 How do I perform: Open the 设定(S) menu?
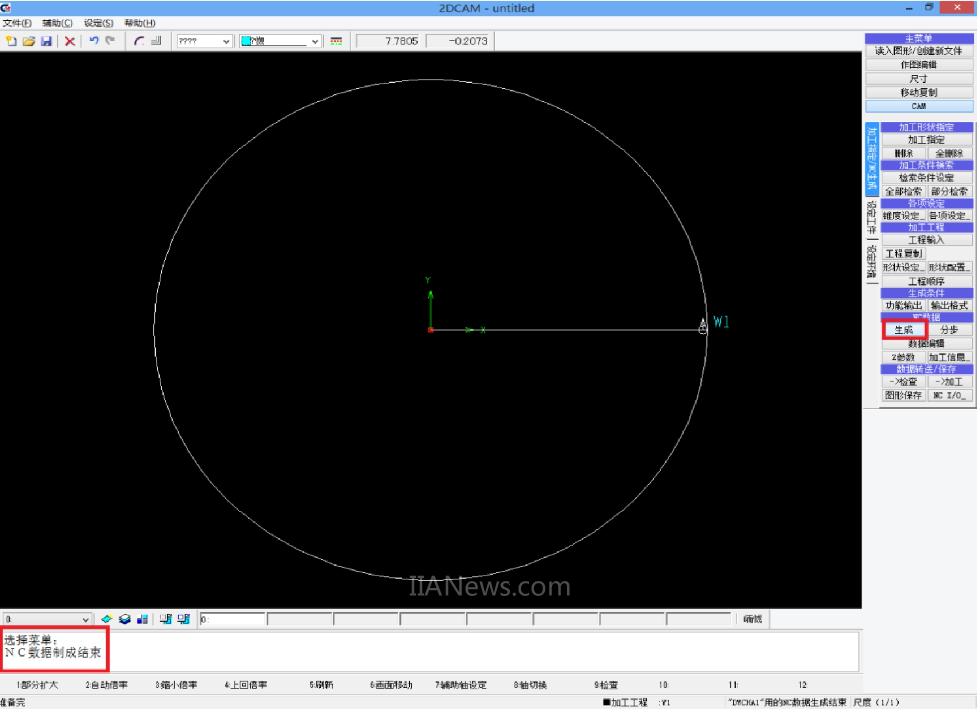(x=98, y=23)
